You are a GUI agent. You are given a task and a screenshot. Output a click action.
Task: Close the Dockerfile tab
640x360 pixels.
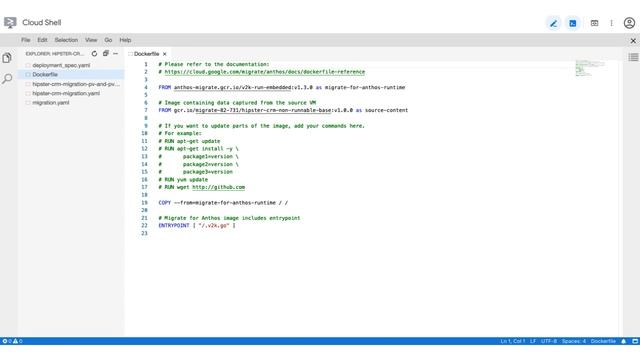164,54
